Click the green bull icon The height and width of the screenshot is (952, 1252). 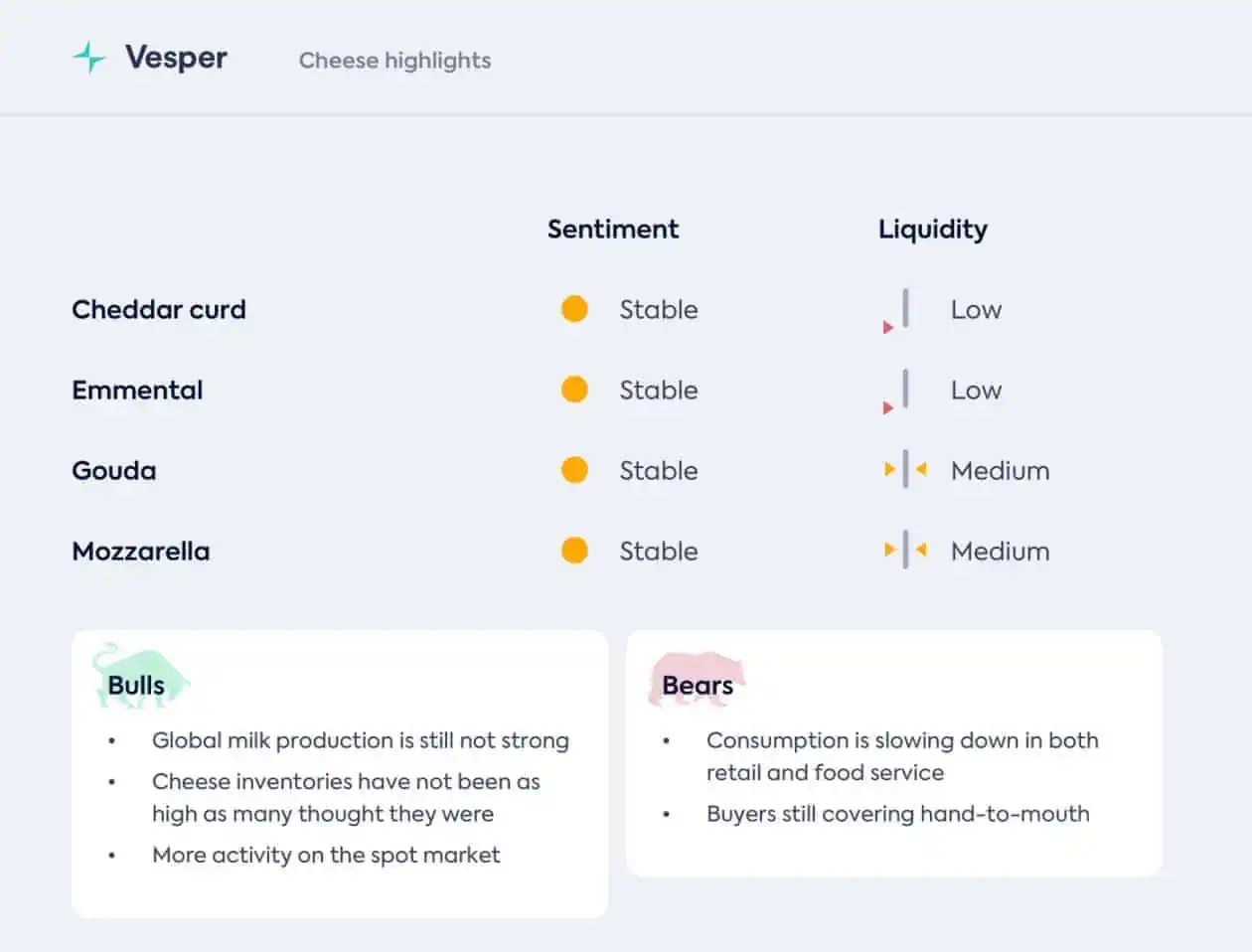(x=139, y=676)
